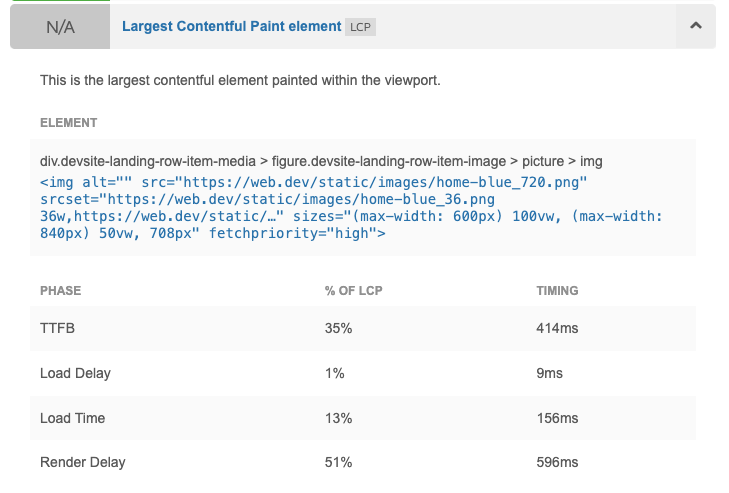Select the TTFB phase row label
This screenshot has width=729, height=493.
pyautogui.click(x=56, y=327)
